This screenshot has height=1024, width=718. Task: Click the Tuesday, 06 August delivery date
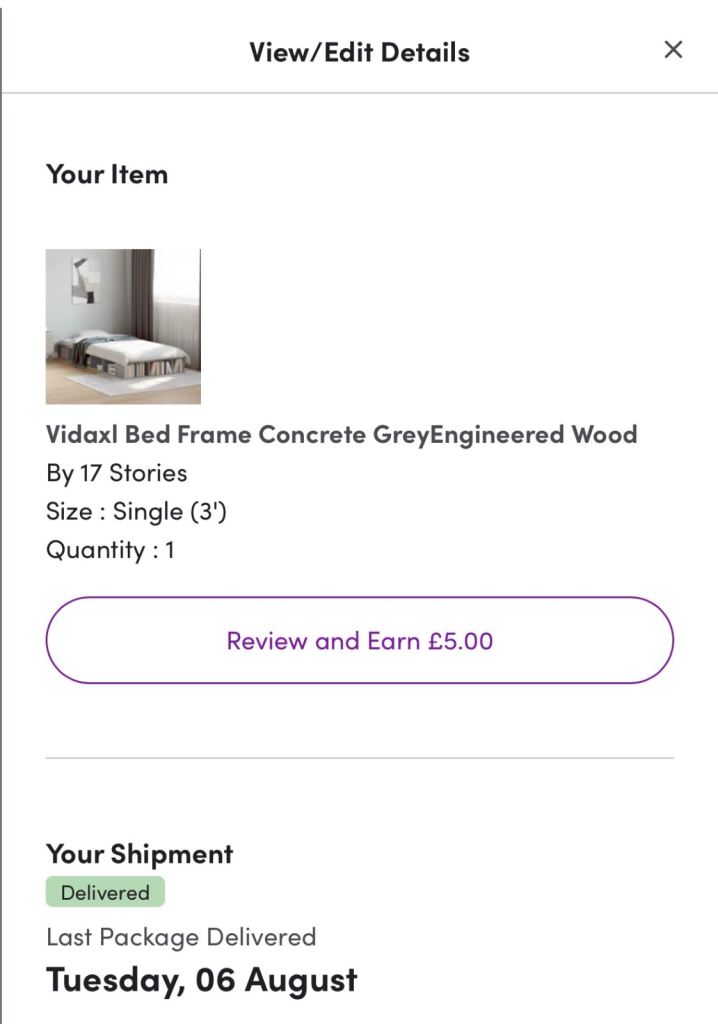201,980
